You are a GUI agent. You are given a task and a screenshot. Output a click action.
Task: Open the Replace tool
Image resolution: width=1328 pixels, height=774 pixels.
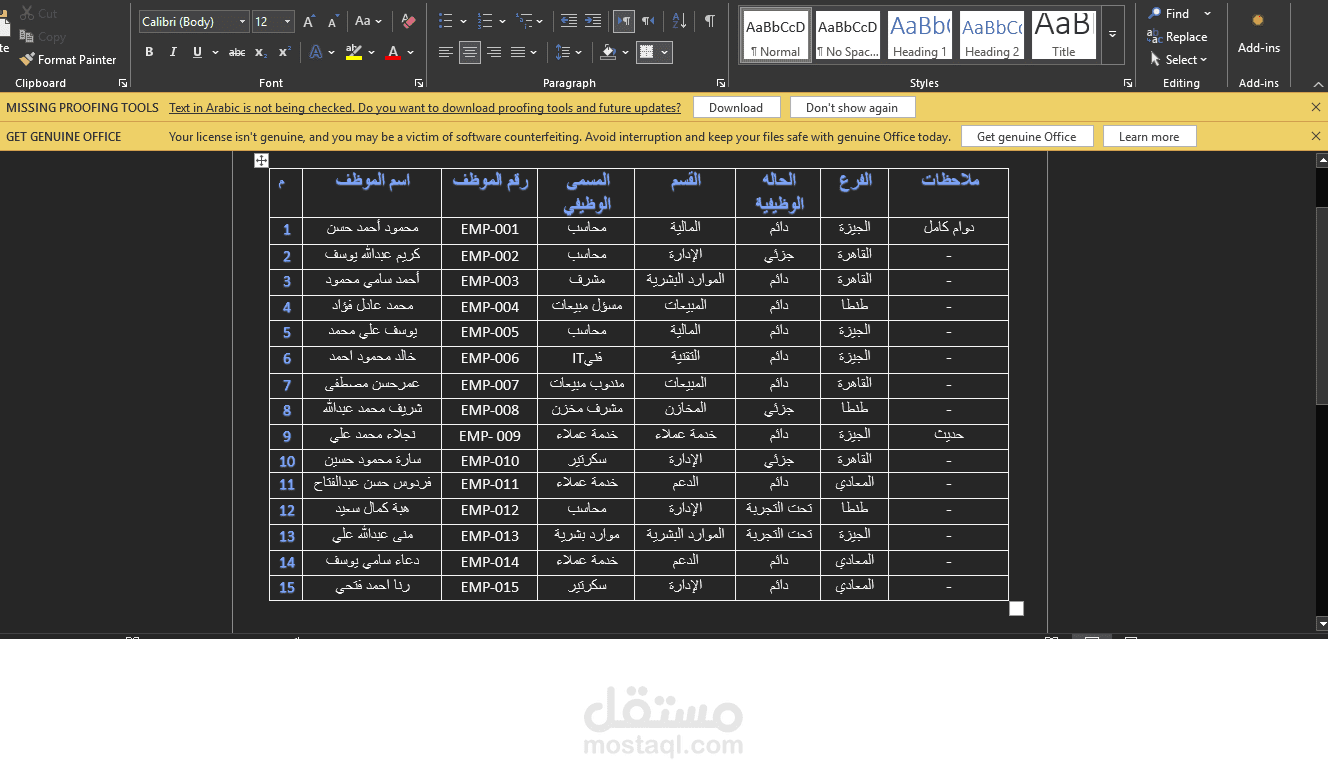(x=1177, y=37)
